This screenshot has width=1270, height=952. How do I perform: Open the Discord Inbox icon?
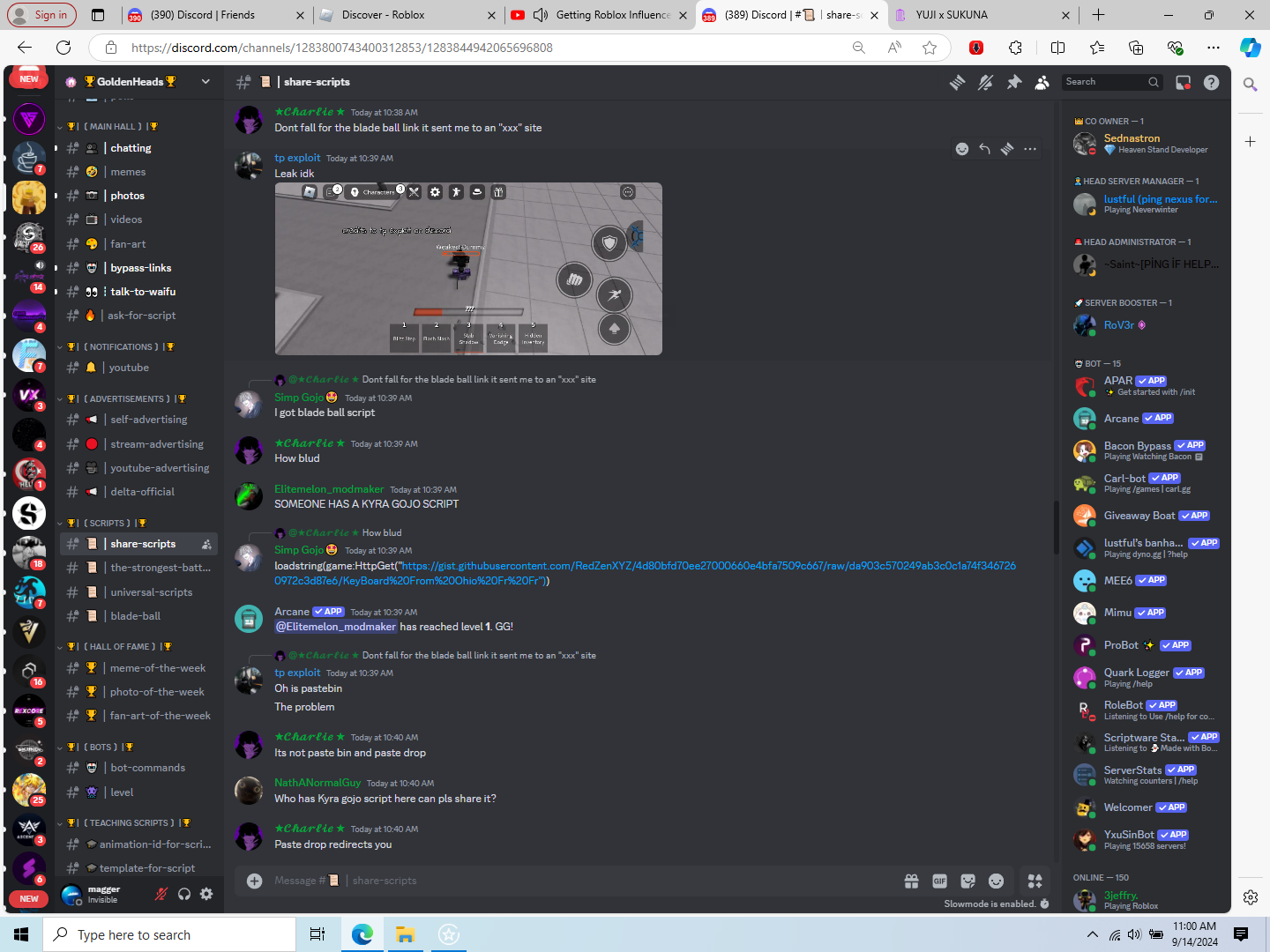pyautogui.click(x=1184, y=82)
